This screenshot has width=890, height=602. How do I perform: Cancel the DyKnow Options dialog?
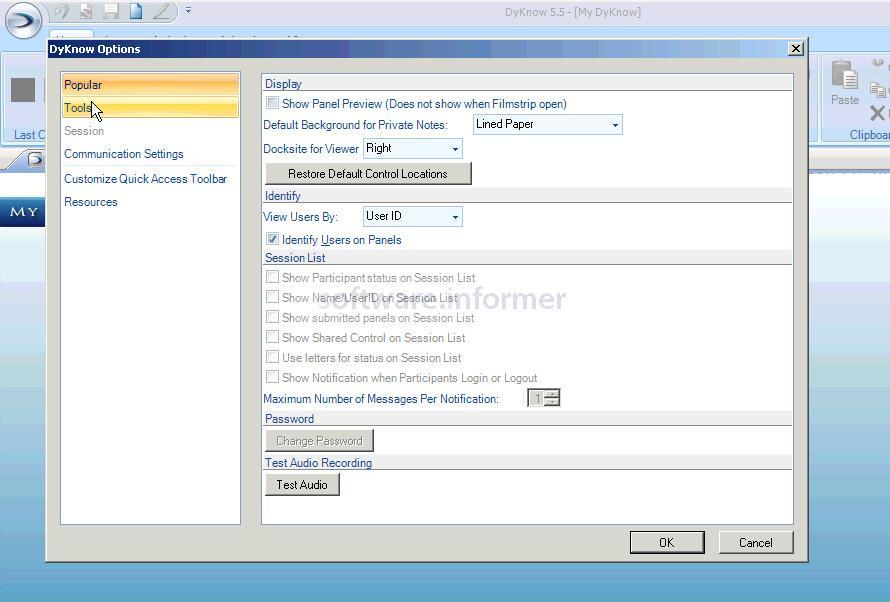pos(755,542)
